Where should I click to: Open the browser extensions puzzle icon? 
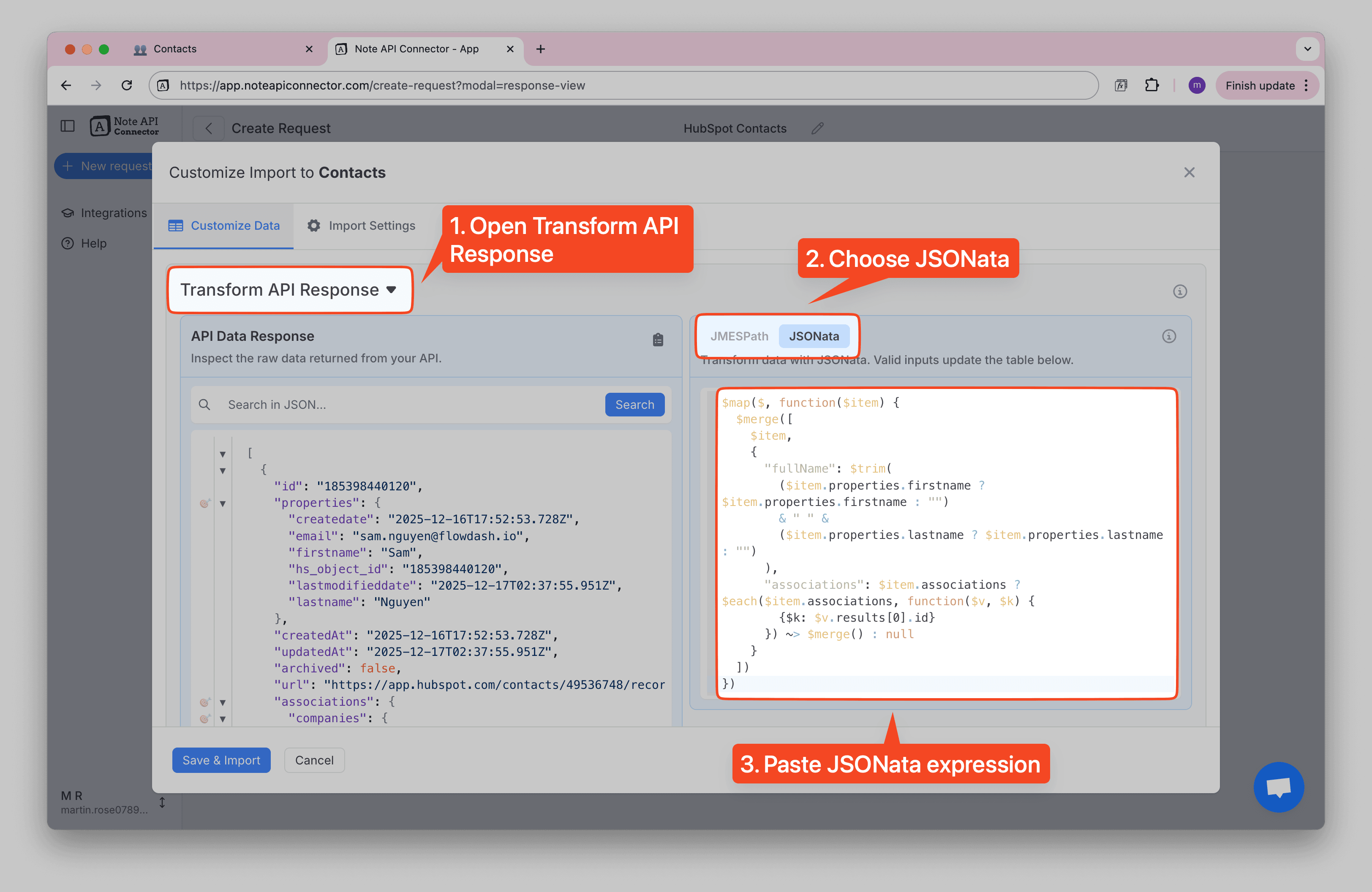1153,85
